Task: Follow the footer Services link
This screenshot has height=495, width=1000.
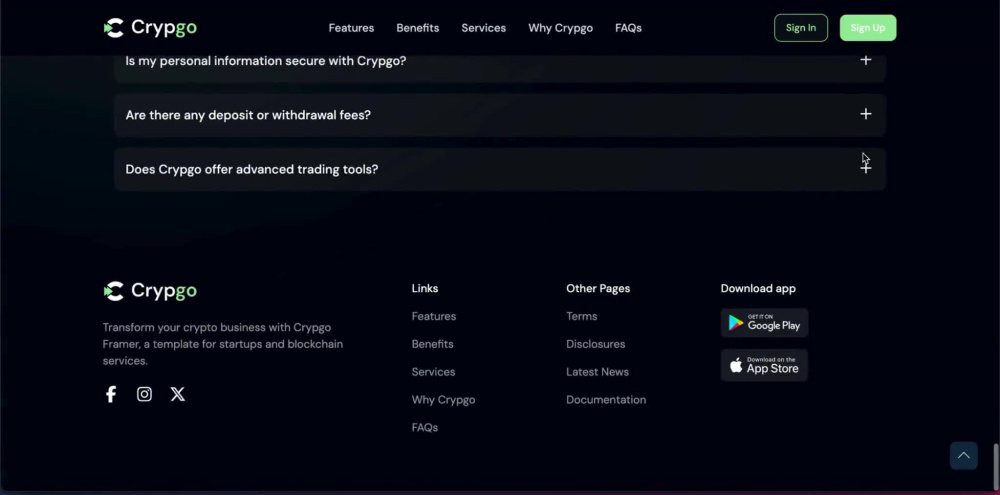Action: pos(434,372)
